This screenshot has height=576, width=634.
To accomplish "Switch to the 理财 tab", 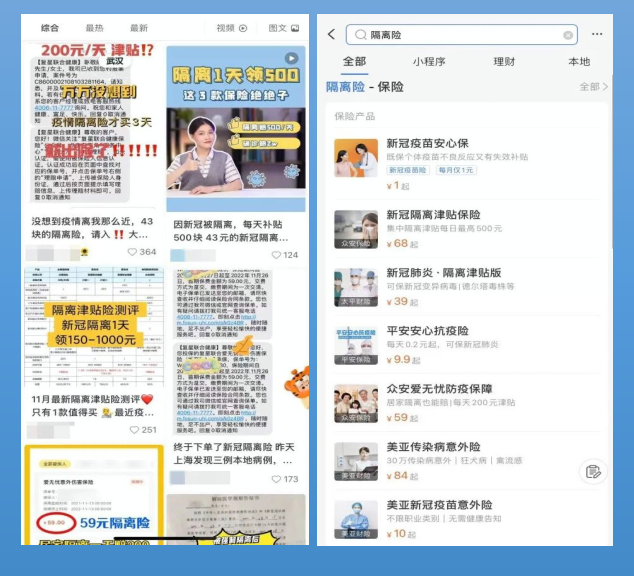I will click(504, 62).
